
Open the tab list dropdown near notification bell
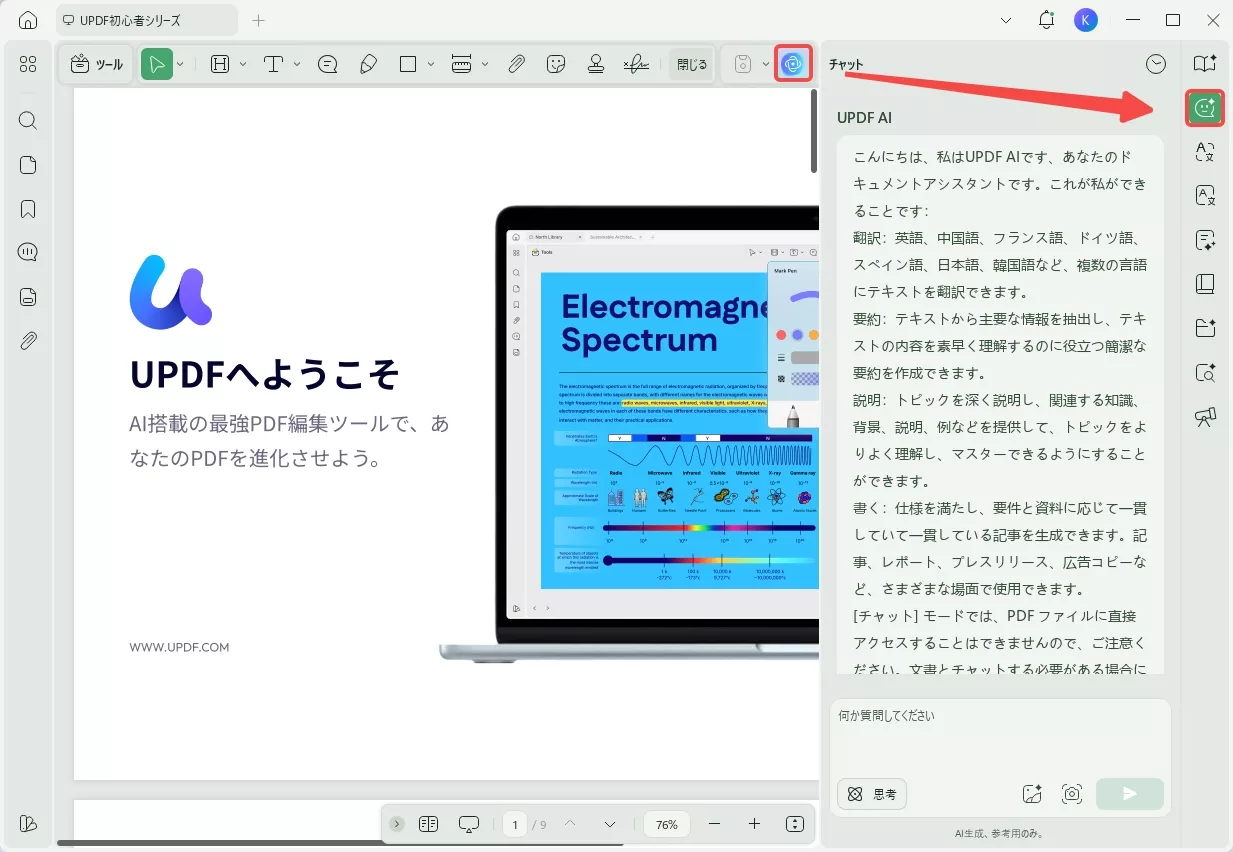(x=1006, y=20)
